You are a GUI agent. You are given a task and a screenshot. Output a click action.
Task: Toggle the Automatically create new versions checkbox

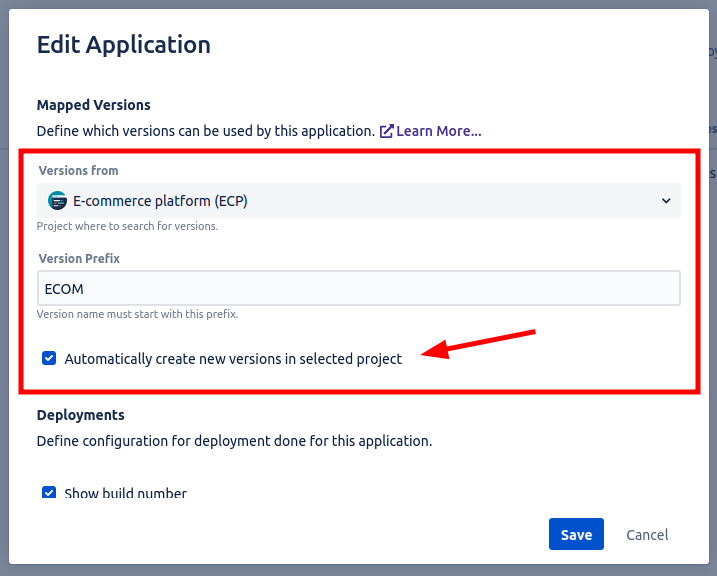(x=49, y=358)
